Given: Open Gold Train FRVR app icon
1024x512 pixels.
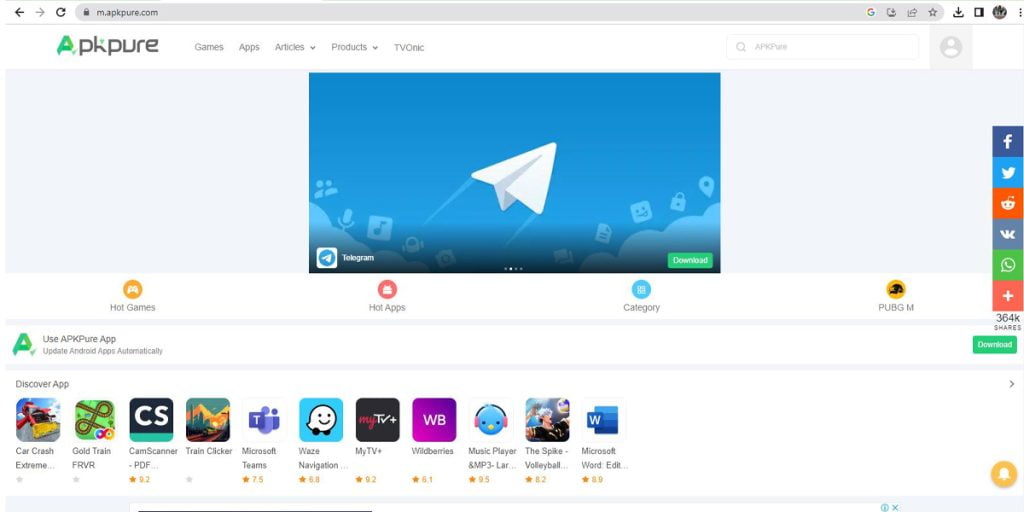Looking at the screenshot, I should tap(95, 420).
